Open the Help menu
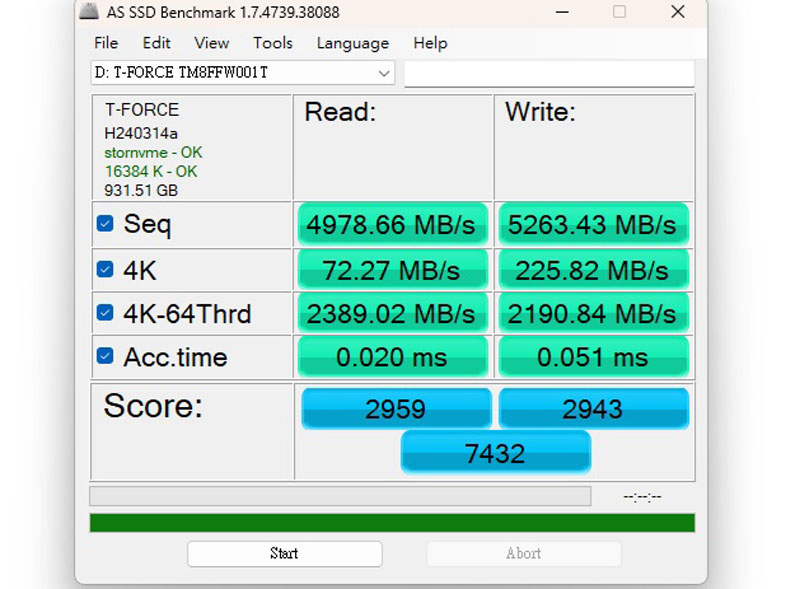This screenshot has height=589, width=800. point(430,43)
